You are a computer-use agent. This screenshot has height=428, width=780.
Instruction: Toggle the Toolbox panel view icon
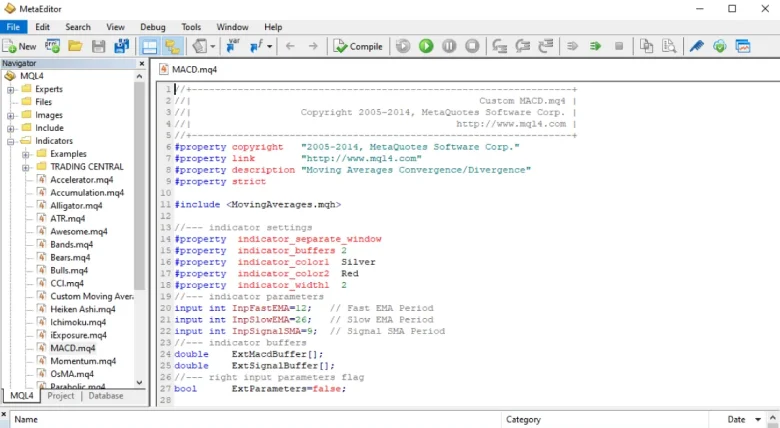click(172, 46)
